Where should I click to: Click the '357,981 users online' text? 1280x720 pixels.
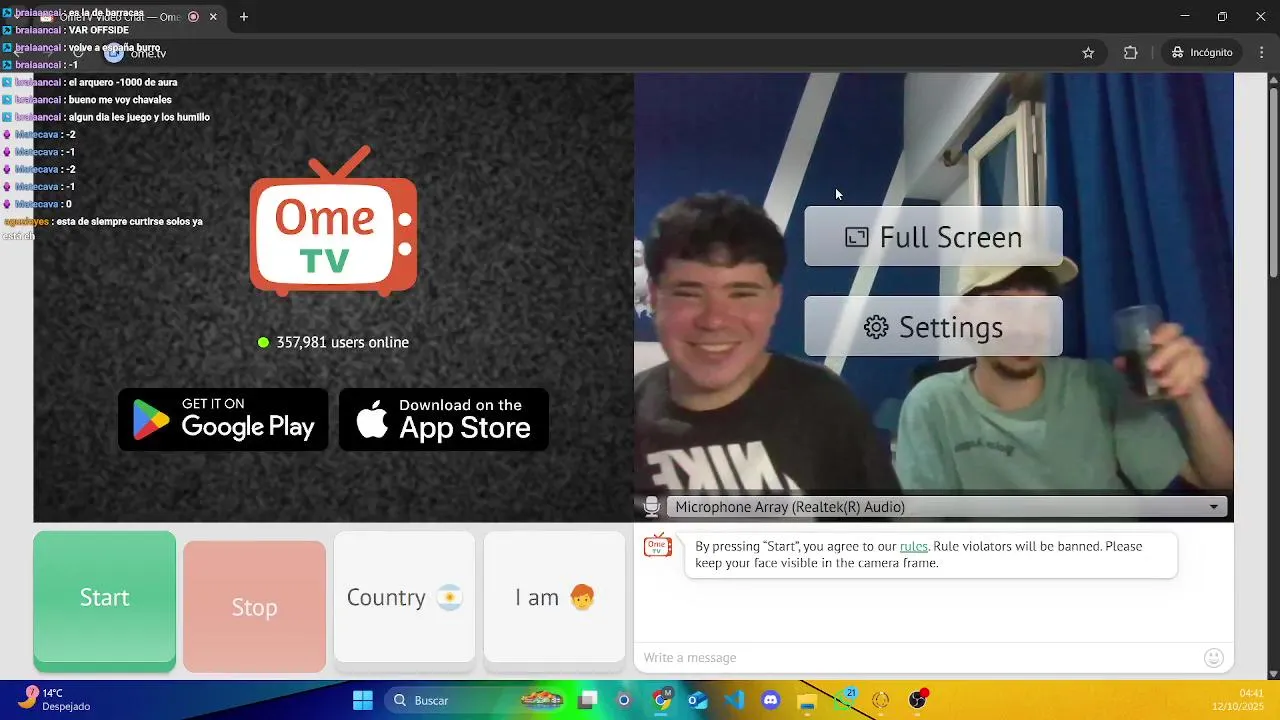[x=342, y=342]
